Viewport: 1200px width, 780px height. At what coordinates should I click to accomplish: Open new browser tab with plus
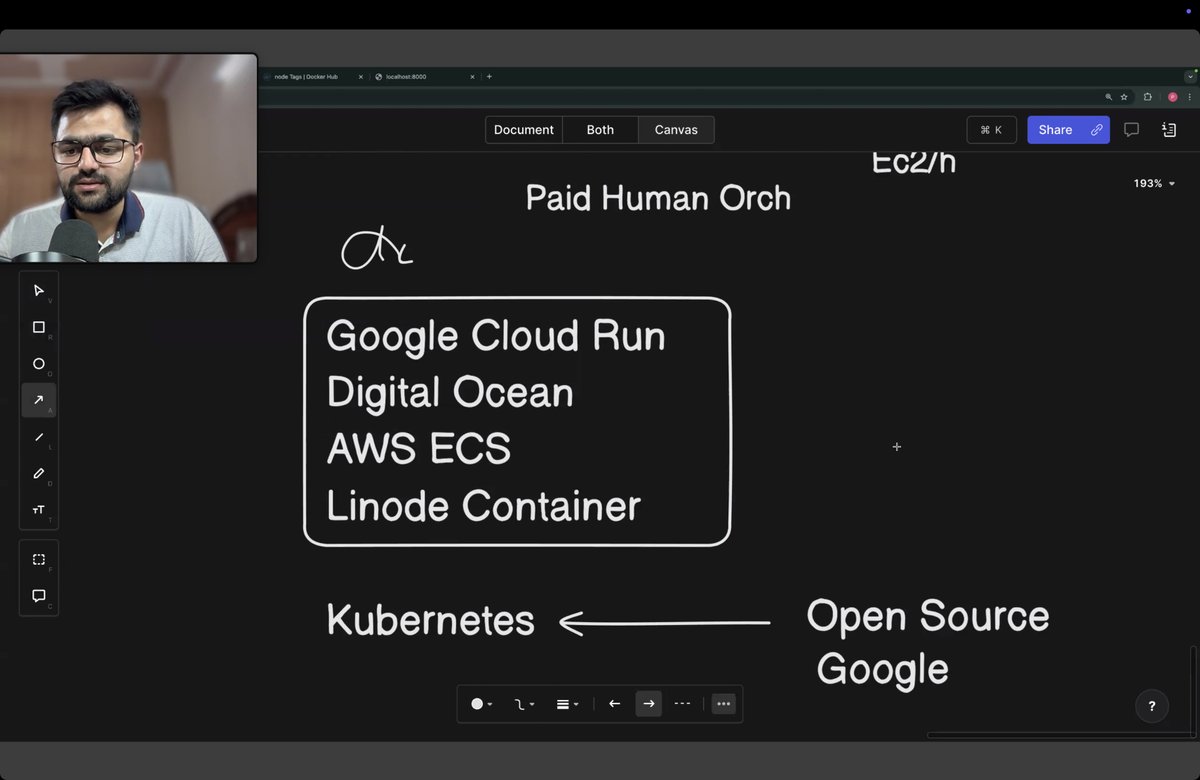pyautogui.click(x=489, y=77)
